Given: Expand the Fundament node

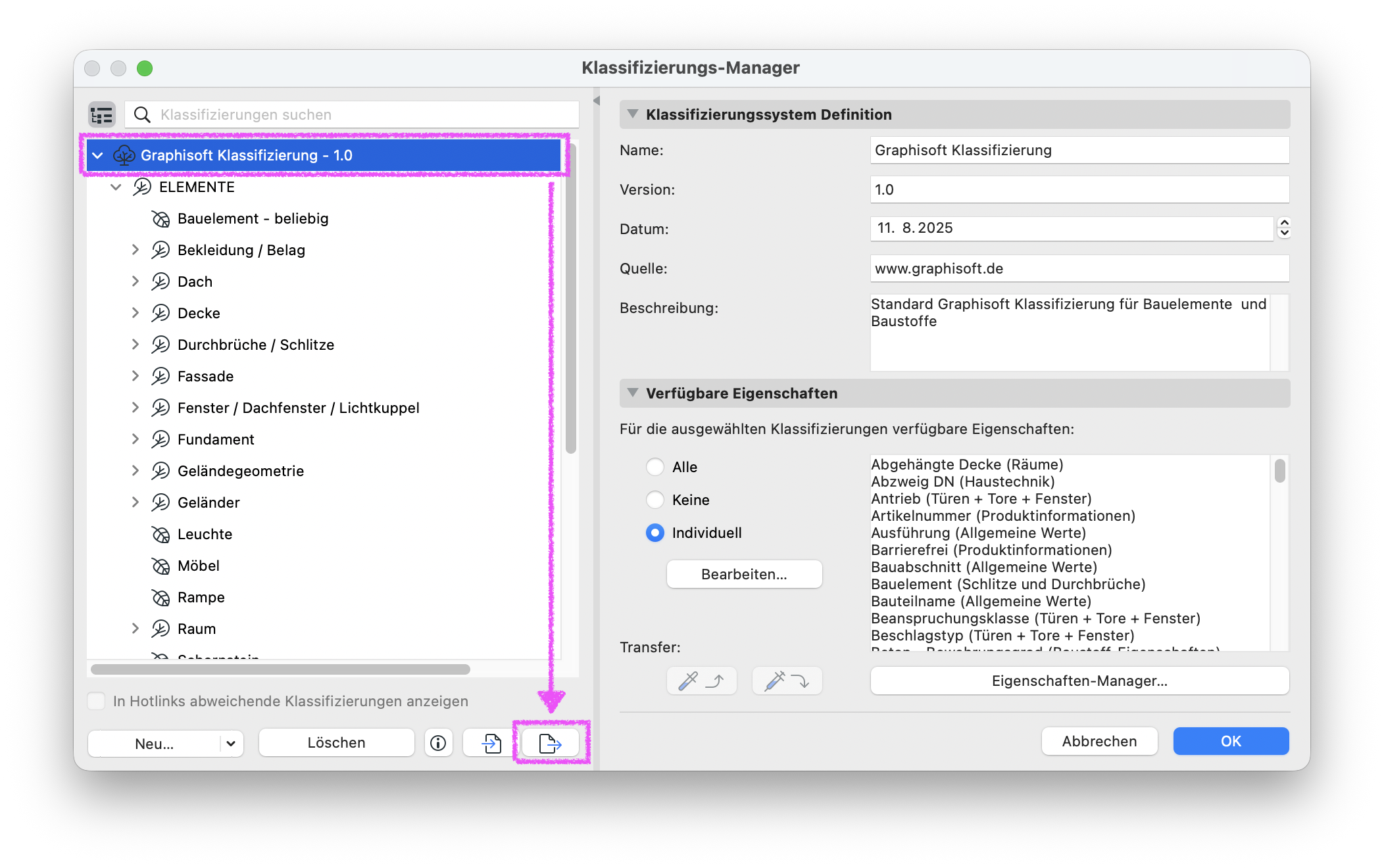Looking at the screenshot, I should [x=135, y=439].
